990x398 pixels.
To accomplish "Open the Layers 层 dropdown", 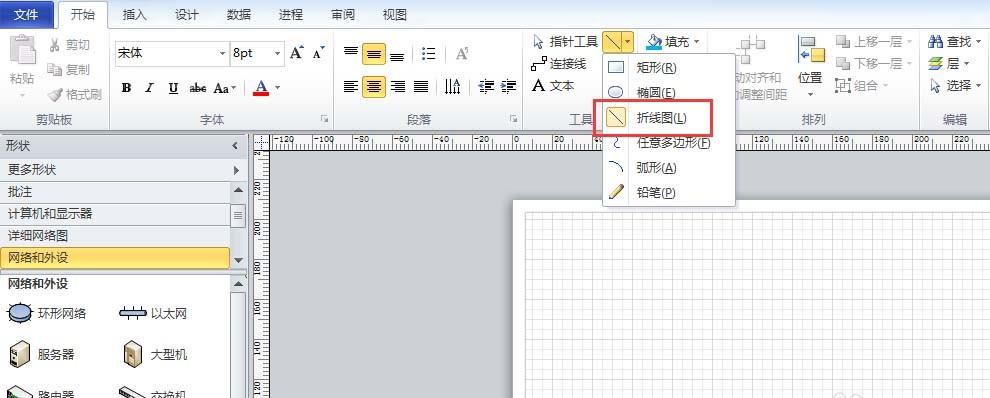I will coord(948,63).
